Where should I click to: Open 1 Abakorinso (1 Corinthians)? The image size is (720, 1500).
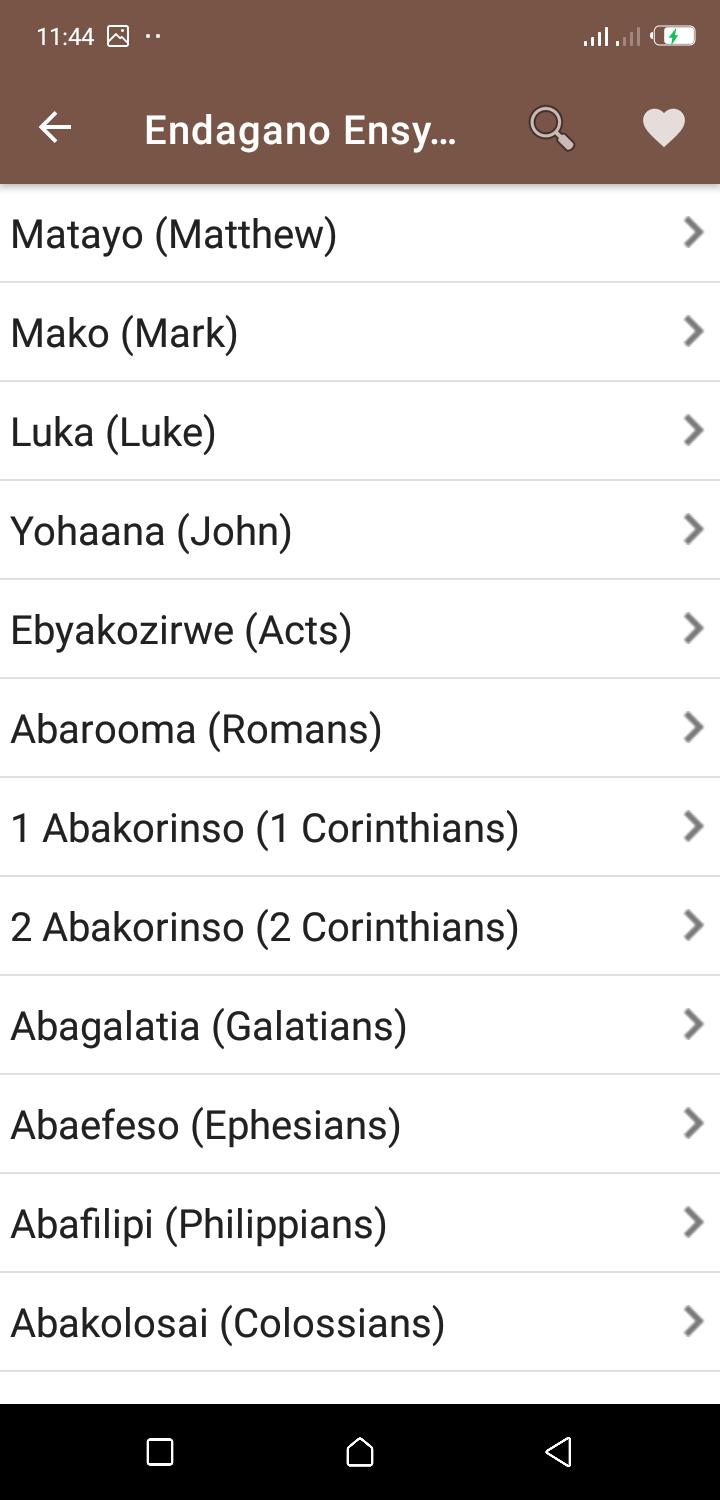[360, 827]
